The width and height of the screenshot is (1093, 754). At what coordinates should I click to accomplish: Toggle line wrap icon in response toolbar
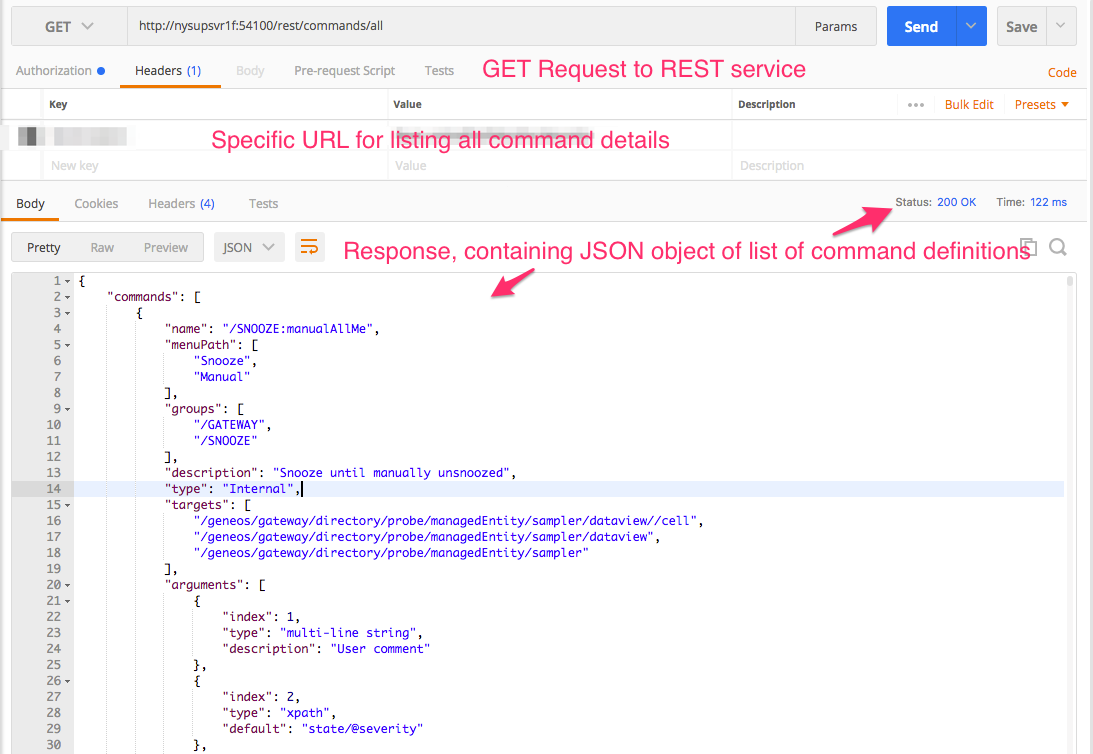[310, 247]
